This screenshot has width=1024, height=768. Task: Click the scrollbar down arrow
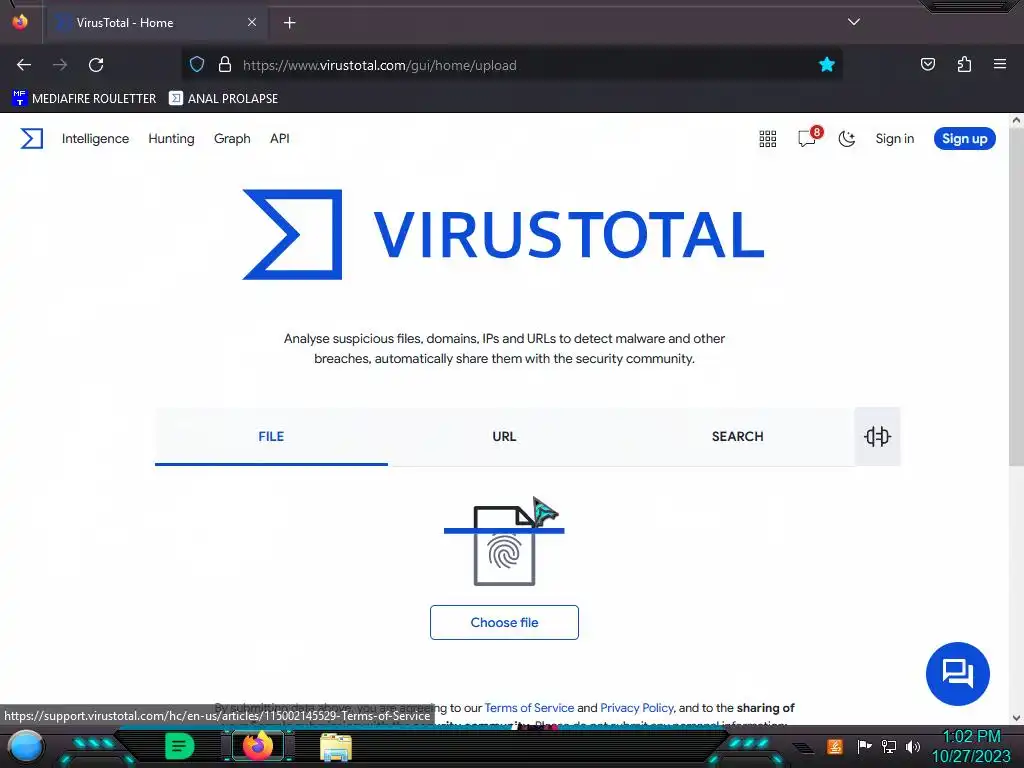(1016, 718)
